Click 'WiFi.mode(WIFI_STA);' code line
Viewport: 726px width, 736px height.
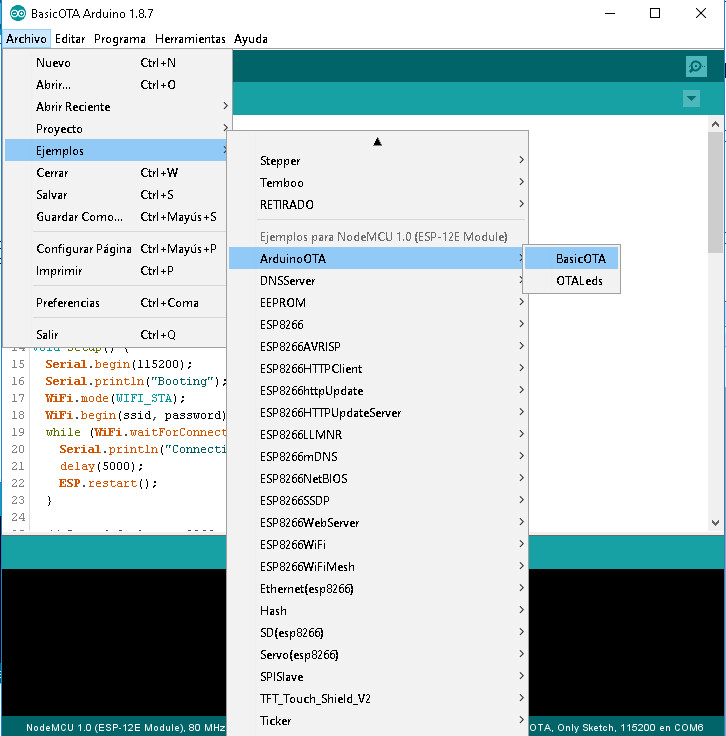coord(115,398)
